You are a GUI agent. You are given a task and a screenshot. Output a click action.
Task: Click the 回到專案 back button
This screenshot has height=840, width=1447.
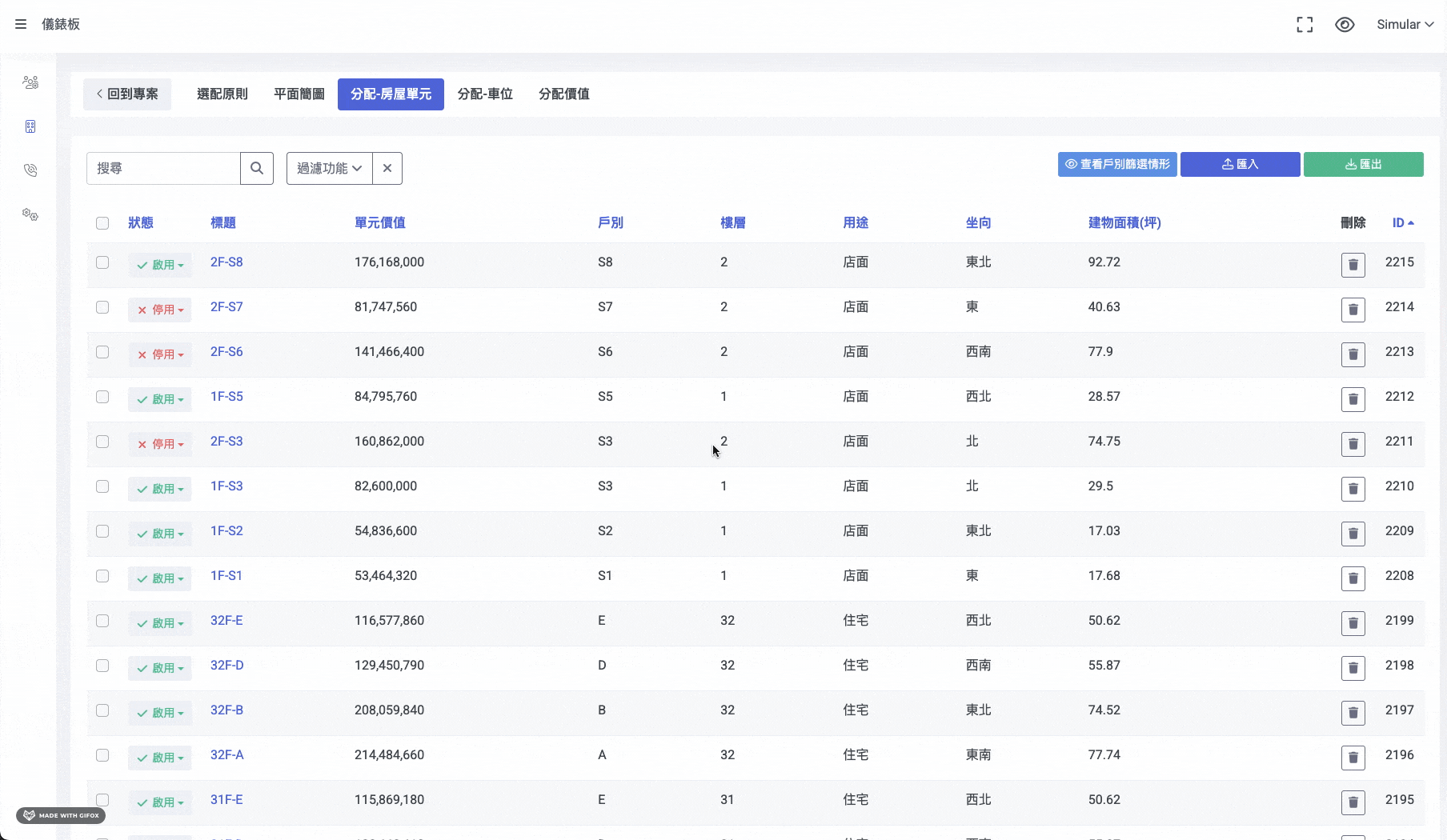pos(127,94)
